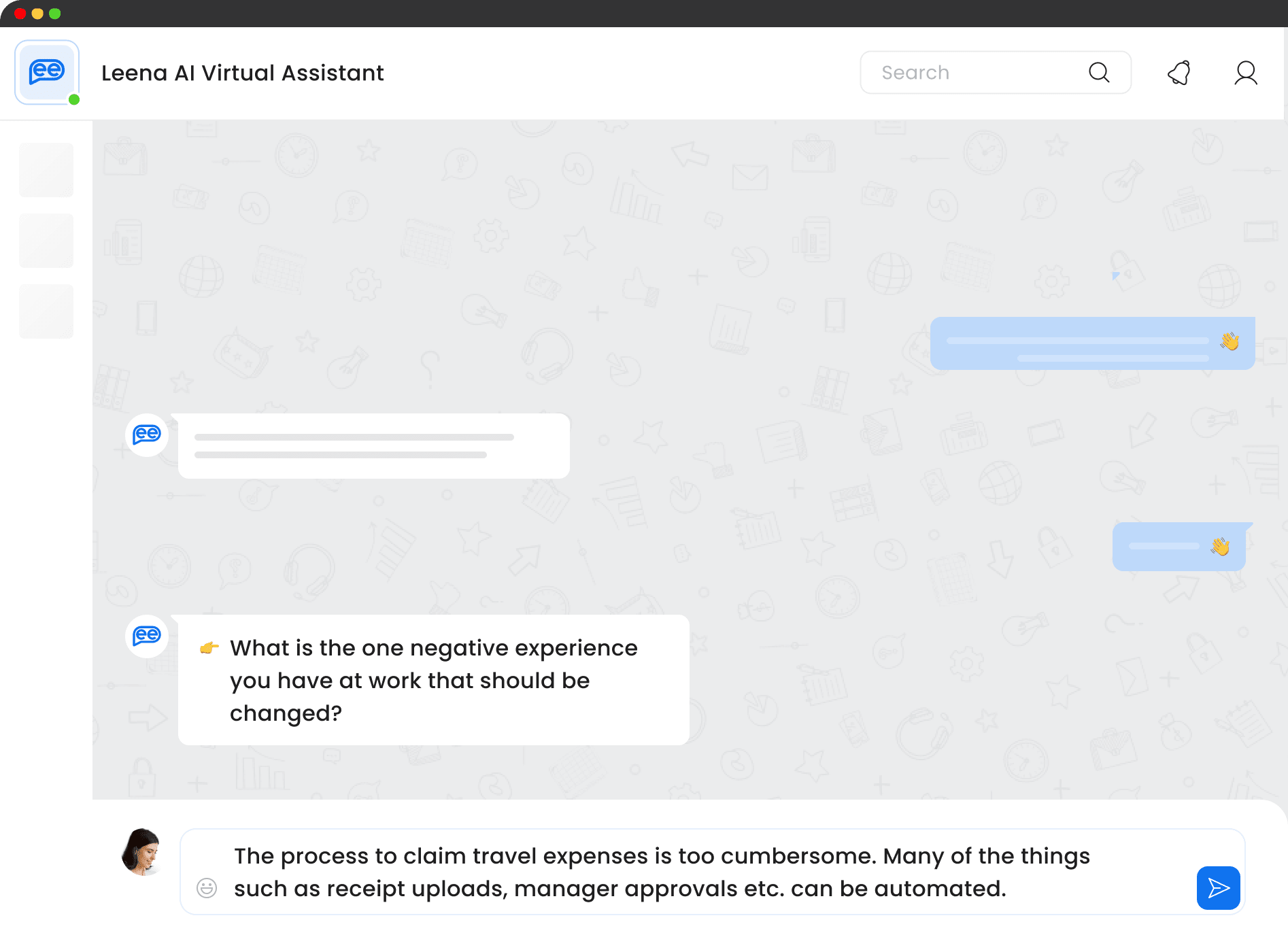Click the Leena AI logo icon

pyautogui.click(x=47, y=72)
